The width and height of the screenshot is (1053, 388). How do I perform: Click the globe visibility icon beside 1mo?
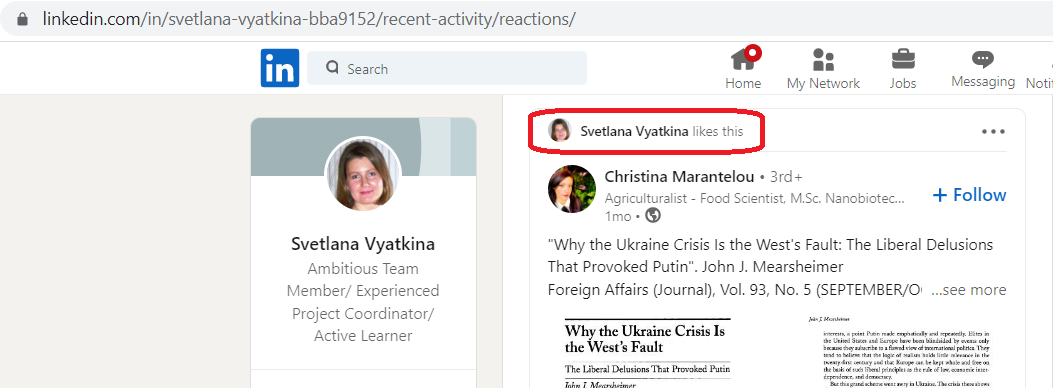tap(653, 215)
